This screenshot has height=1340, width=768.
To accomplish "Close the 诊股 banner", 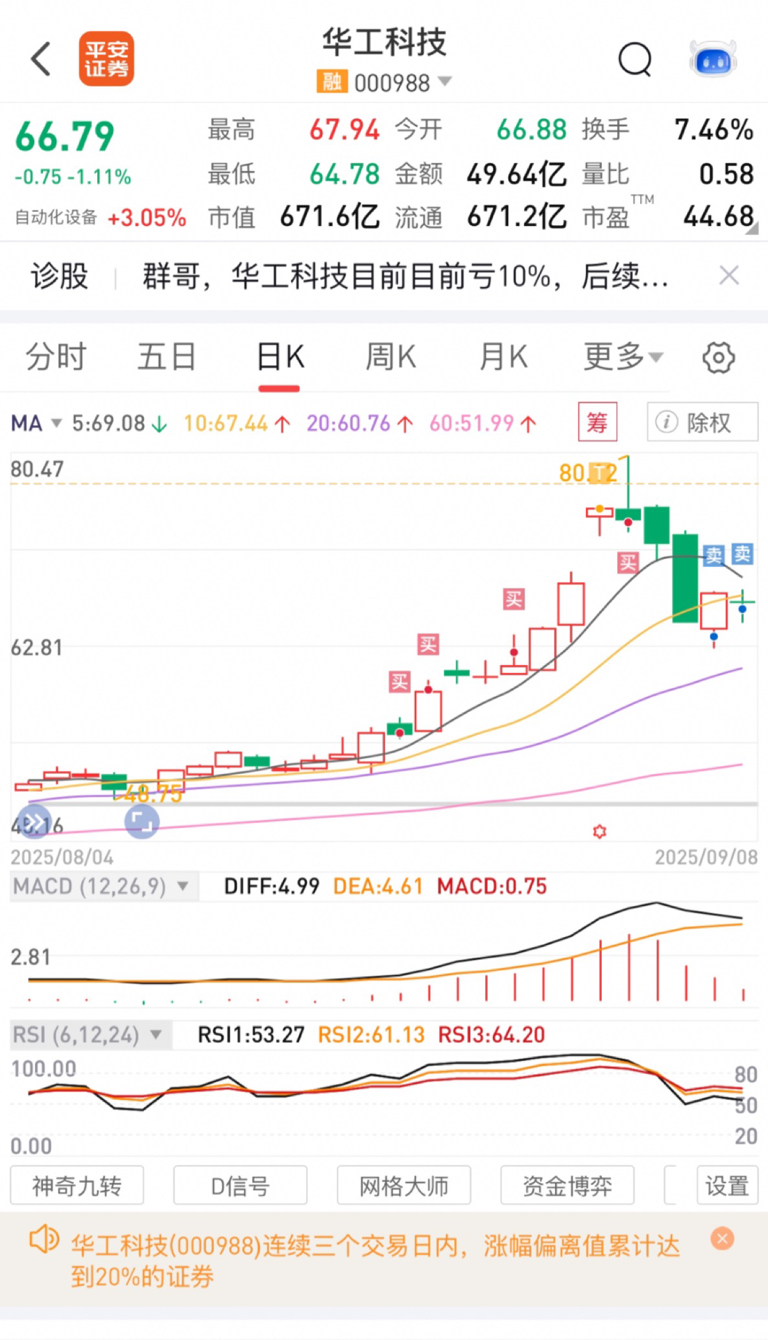I will pos(730,275).
